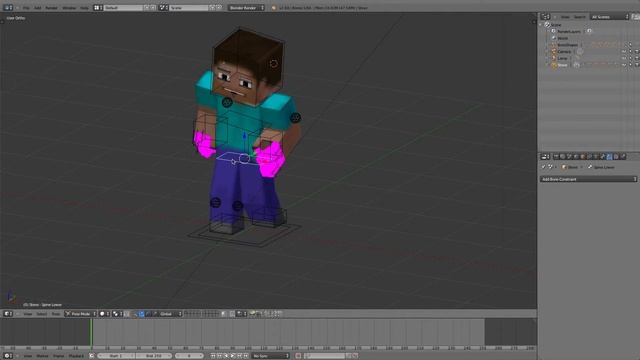Enable the rotate manipulator icon
The height and width of the screenshot is (360, 640).
pos(148,314)
